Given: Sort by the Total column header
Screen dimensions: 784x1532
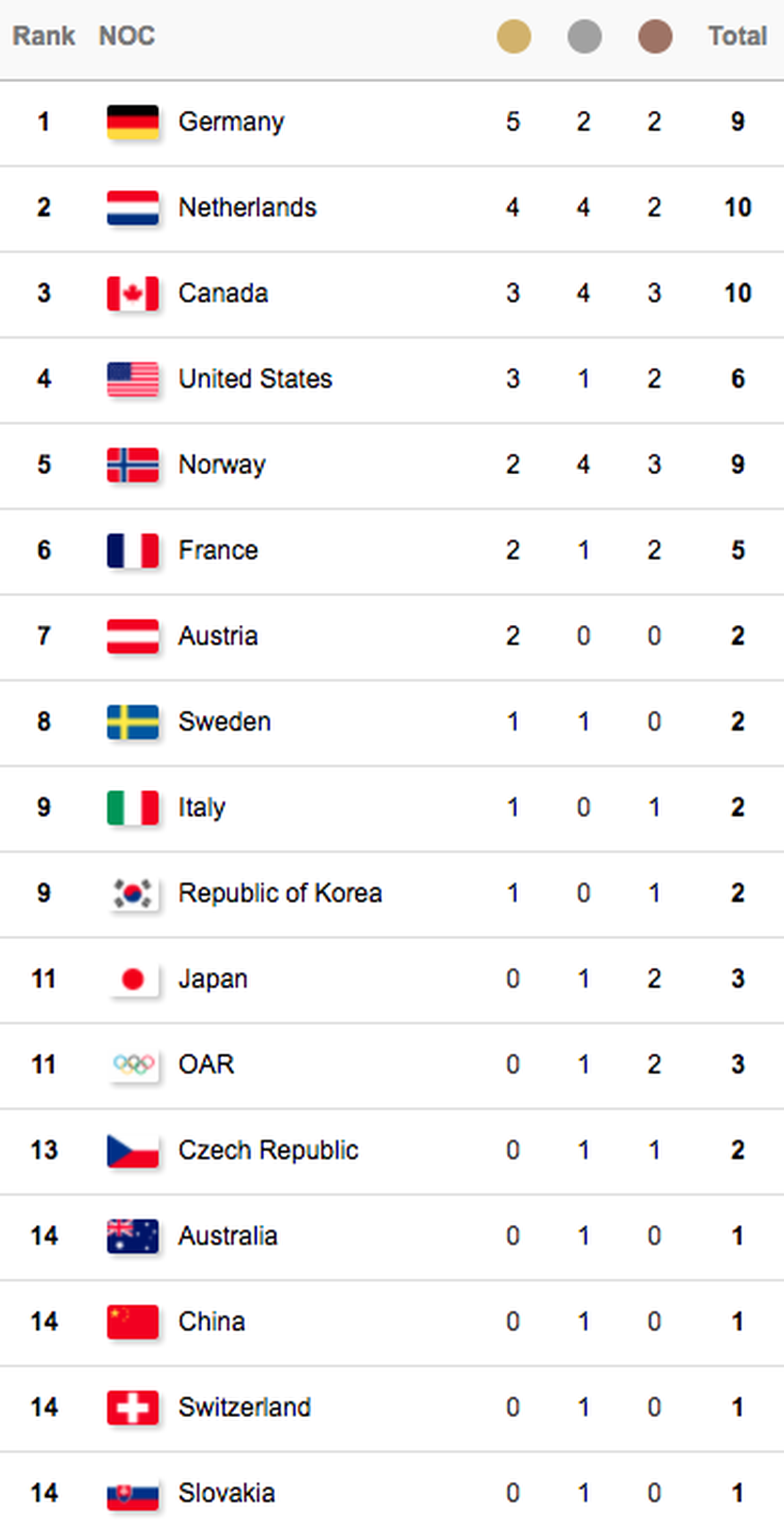Looking at the screenshot, I should (x=737, y=36).
